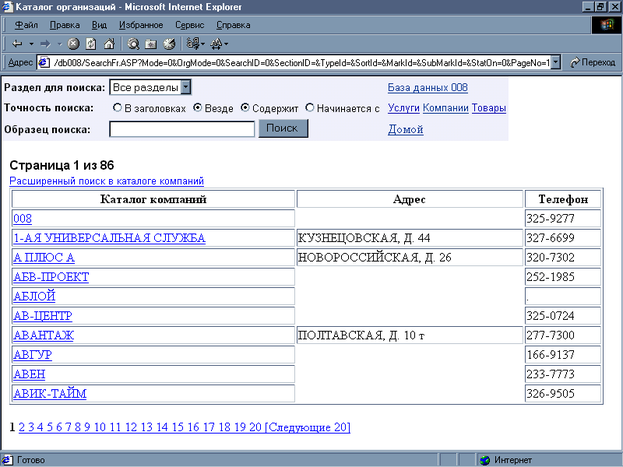Click the browser Forward arrow icon
623x467 pixels.
pyautogui.click(x=47, y=44)
